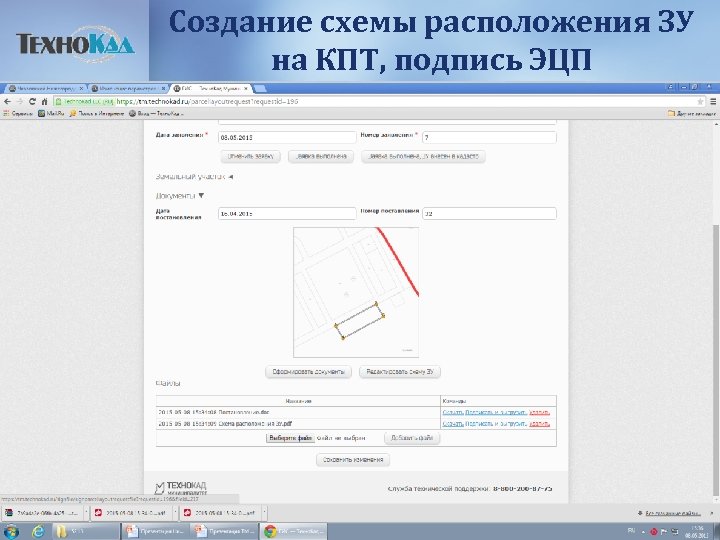Open the browser home page icon
This screenshot has width=720, height=540.
tap(45, 101)
